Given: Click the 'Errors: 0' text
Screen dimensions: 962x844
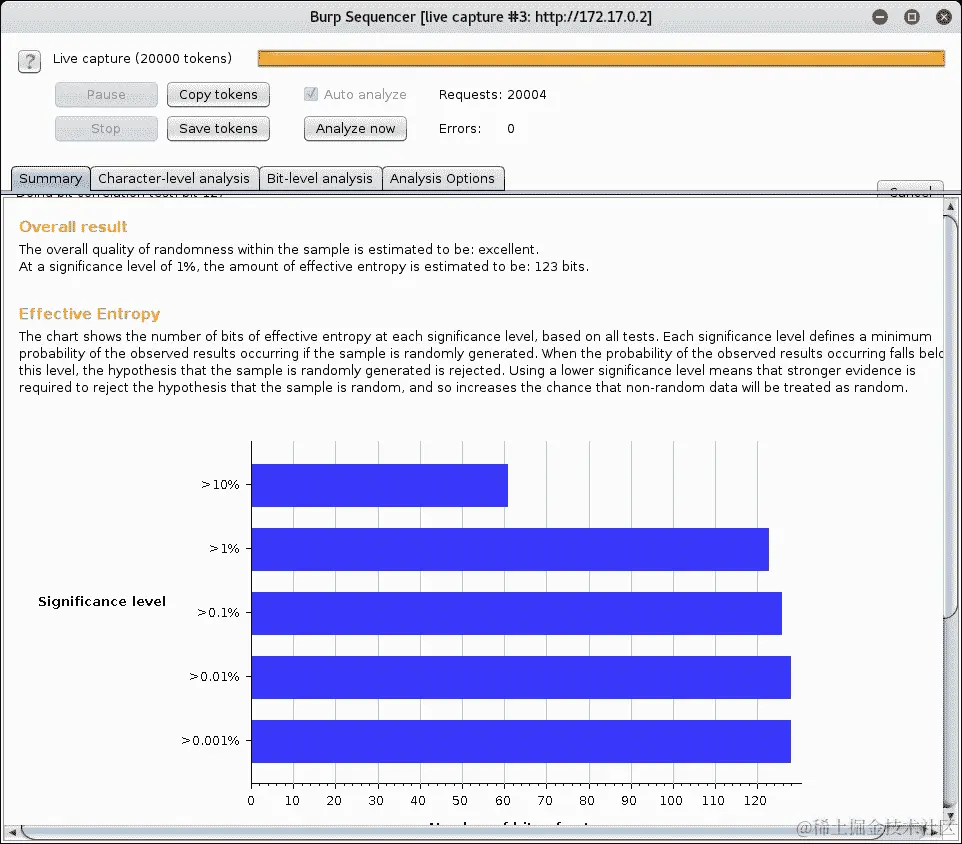Looking at the screenshot, I should click(x=476, y=129).
